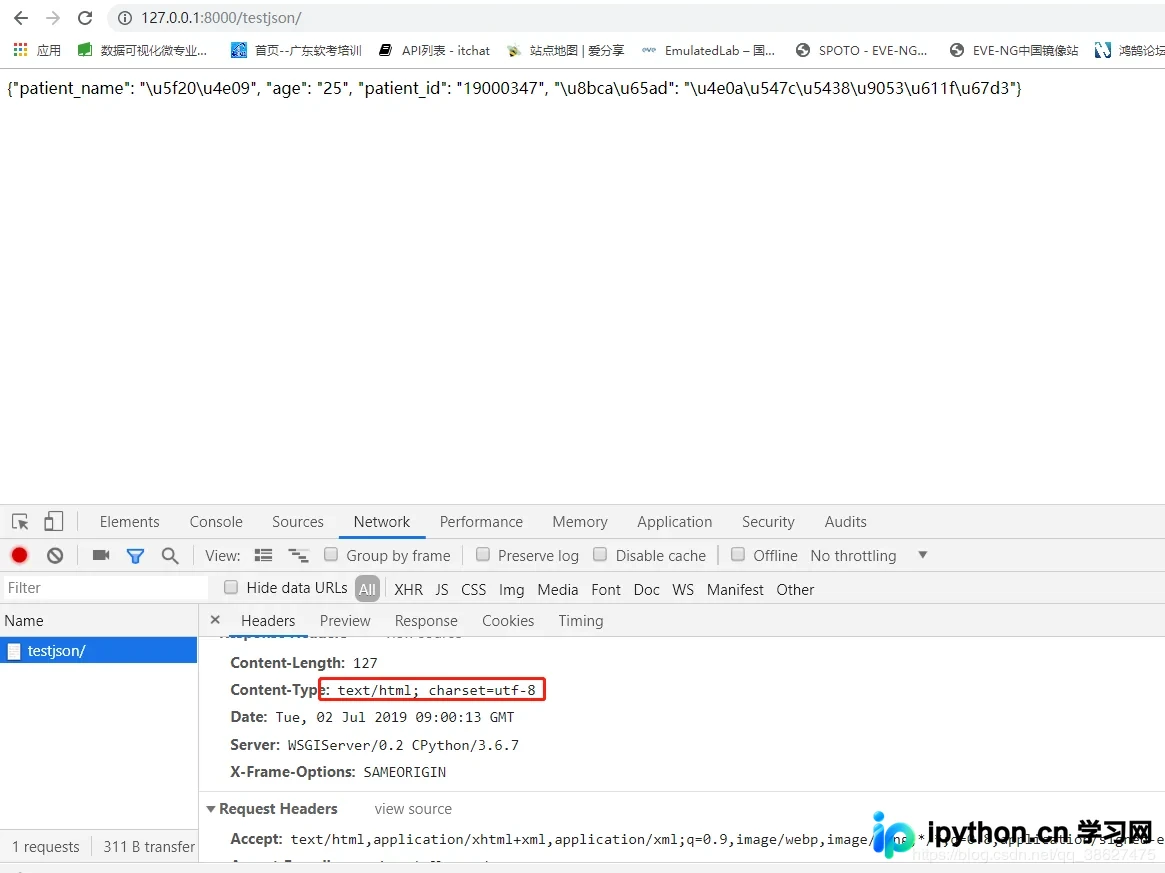Open the Response detail tab
This screenshot has width=1165, height=873.
coord(426,620)
